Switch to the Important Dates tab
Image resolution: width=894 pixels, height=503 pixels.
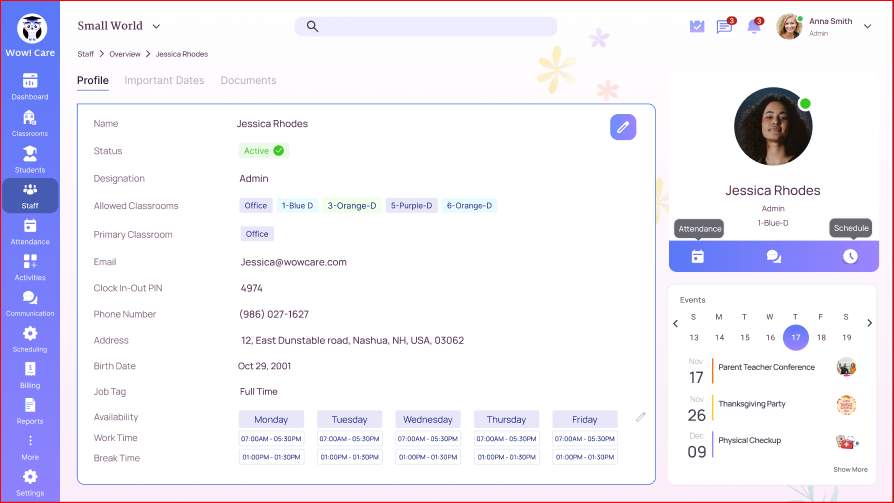pyautogui.click(x=164, y=81)
